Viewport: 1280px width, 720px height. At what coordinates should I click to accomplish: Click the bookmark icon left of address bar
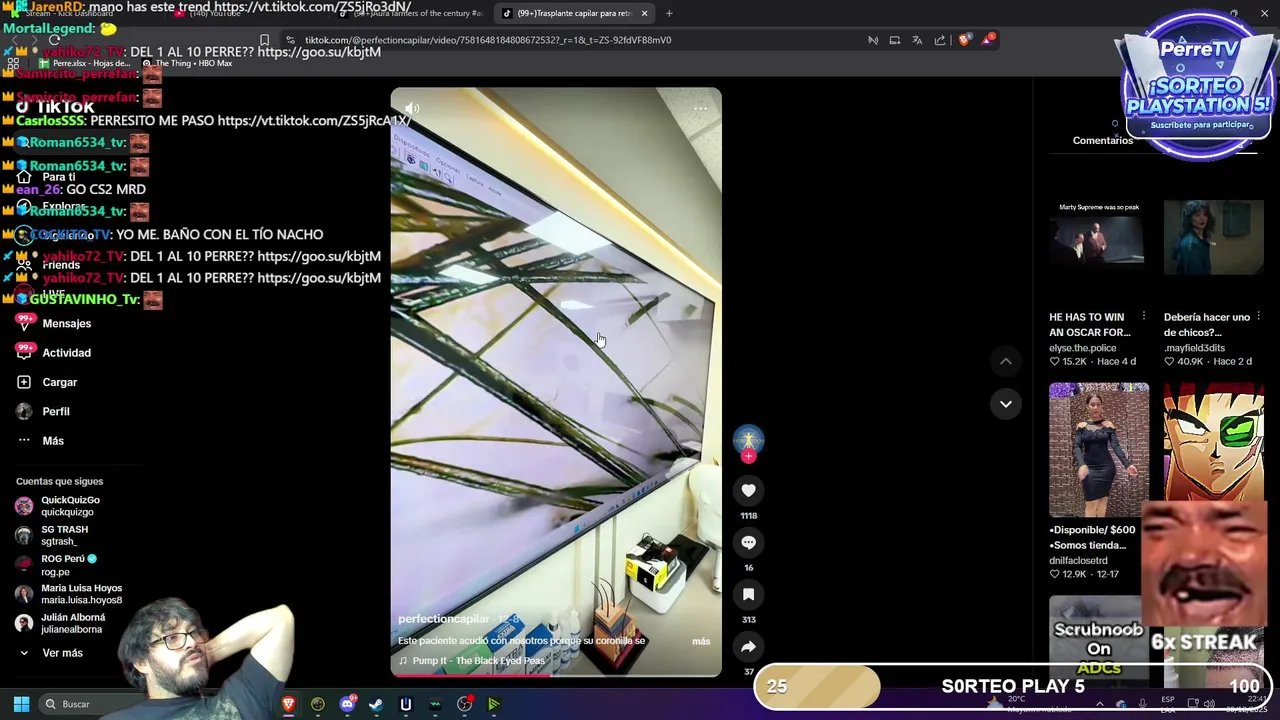264,40
